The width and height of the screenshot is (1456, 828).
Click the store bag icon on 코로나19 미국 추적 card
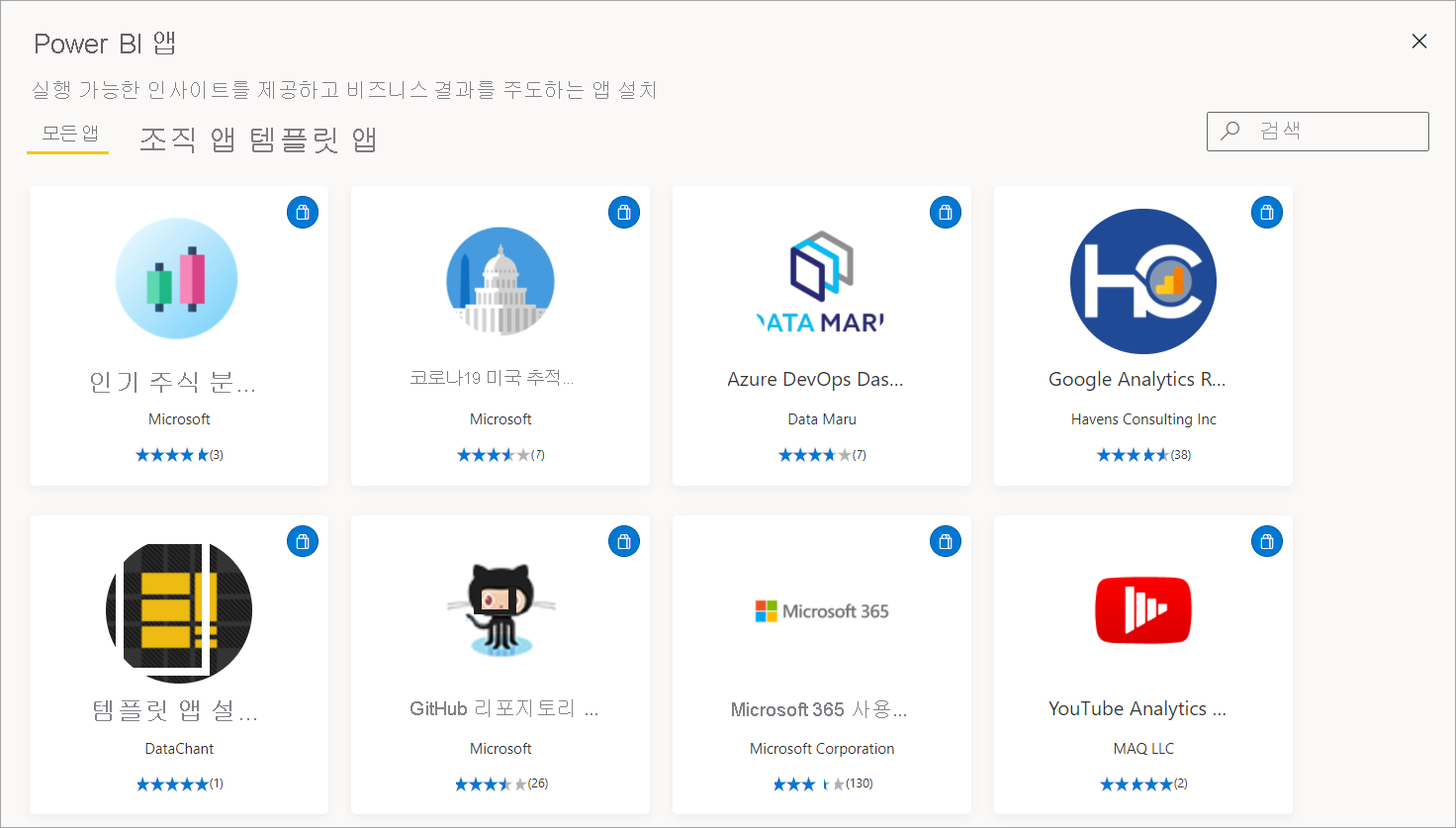[x=624, y=213]
